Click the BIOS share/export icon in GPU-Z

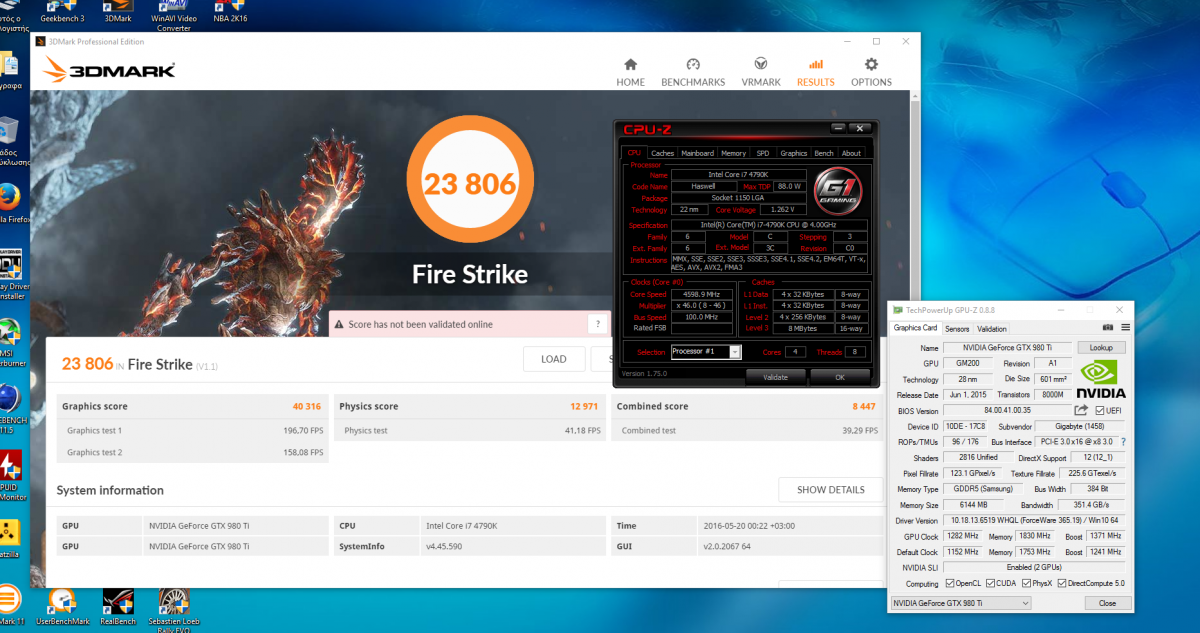(x=1081, y=410)
